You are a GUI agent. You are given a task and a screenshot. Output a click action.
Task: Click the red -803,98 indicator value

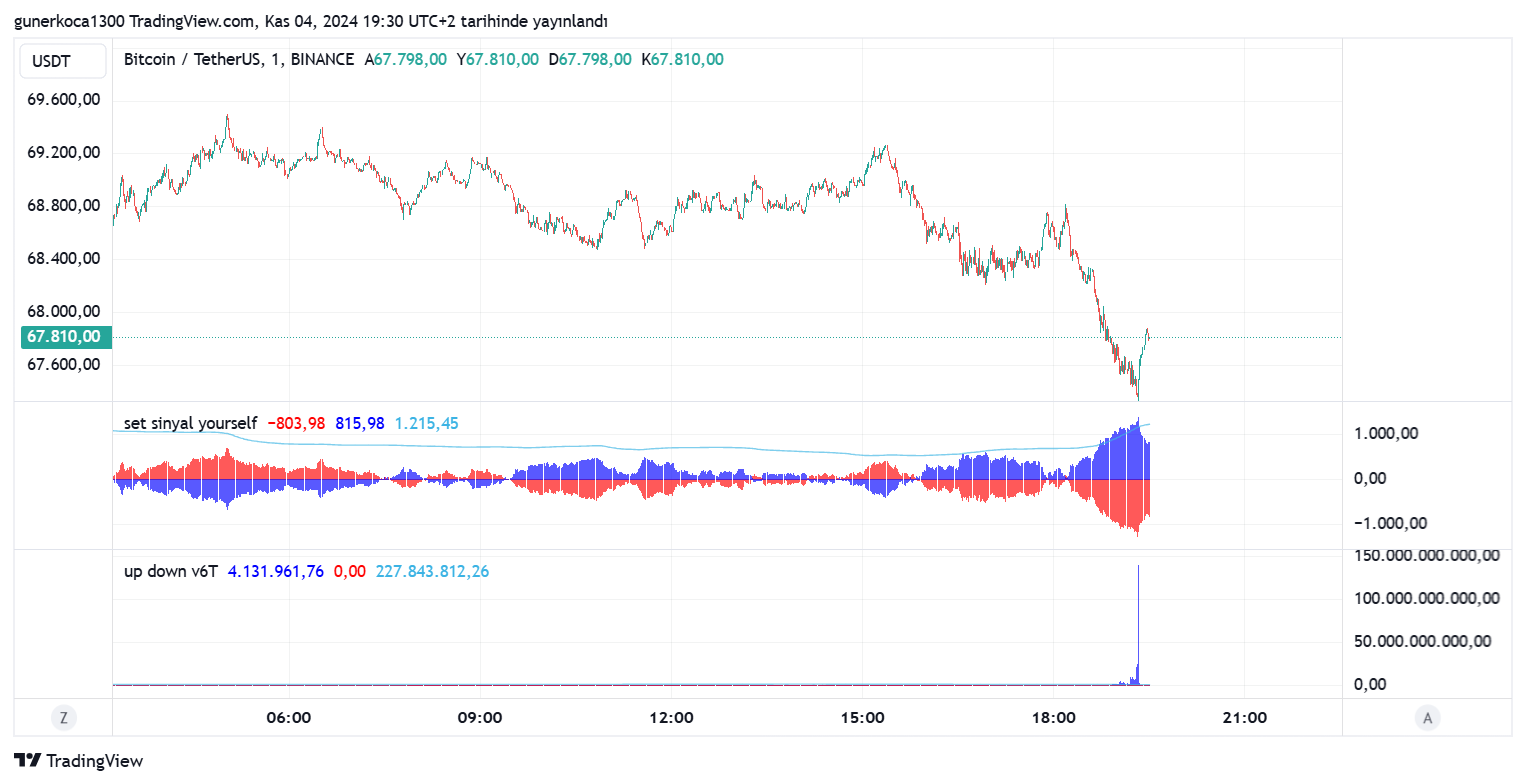296,423
